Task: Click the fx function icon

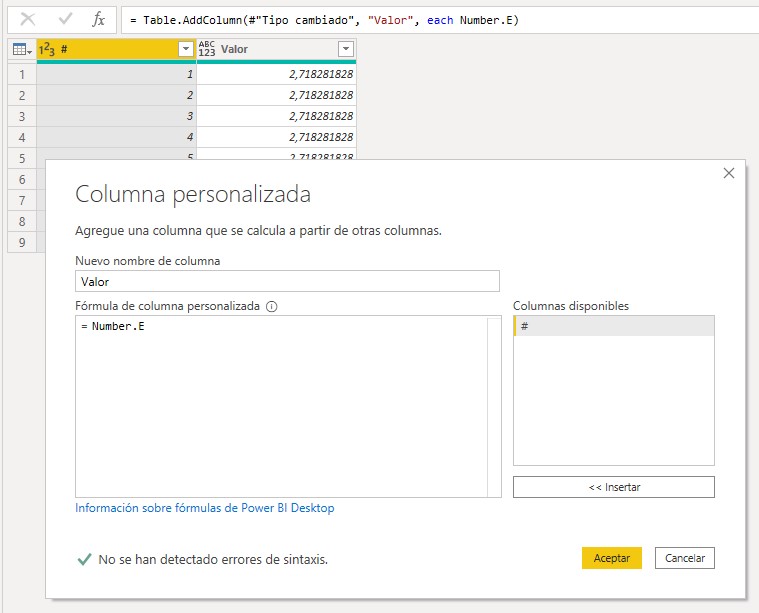Action: click(x=98, y=19)
